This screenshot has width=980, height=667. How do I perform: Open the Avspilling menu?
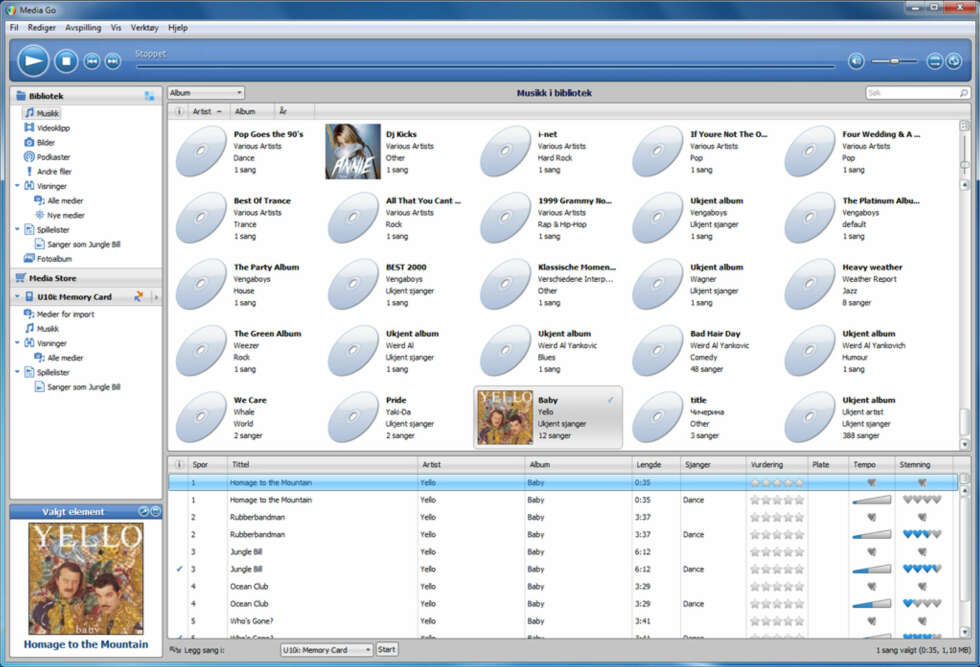click(83, 28)
